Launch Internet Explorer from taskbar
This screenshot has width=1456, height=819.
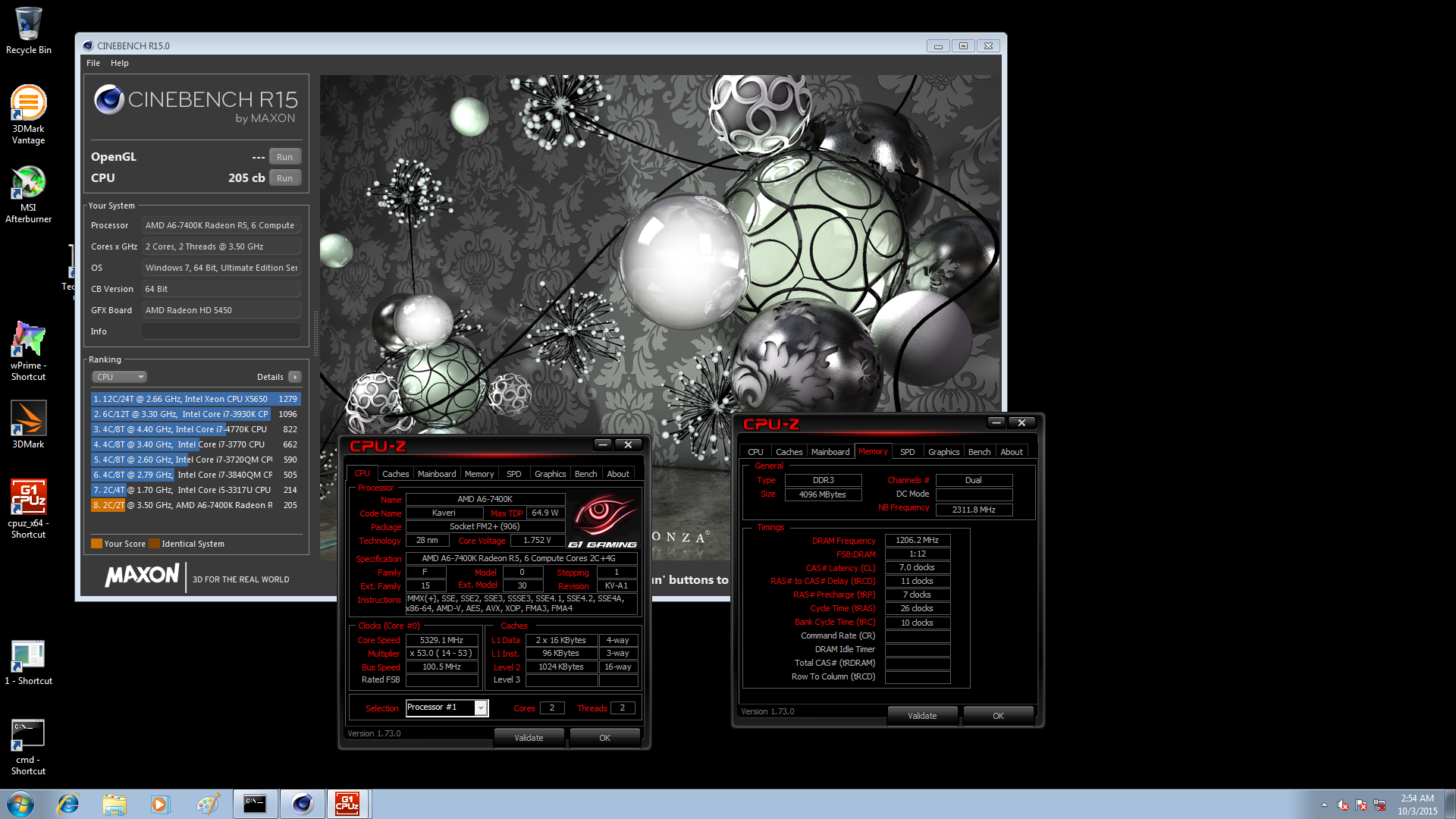(68, 804)
